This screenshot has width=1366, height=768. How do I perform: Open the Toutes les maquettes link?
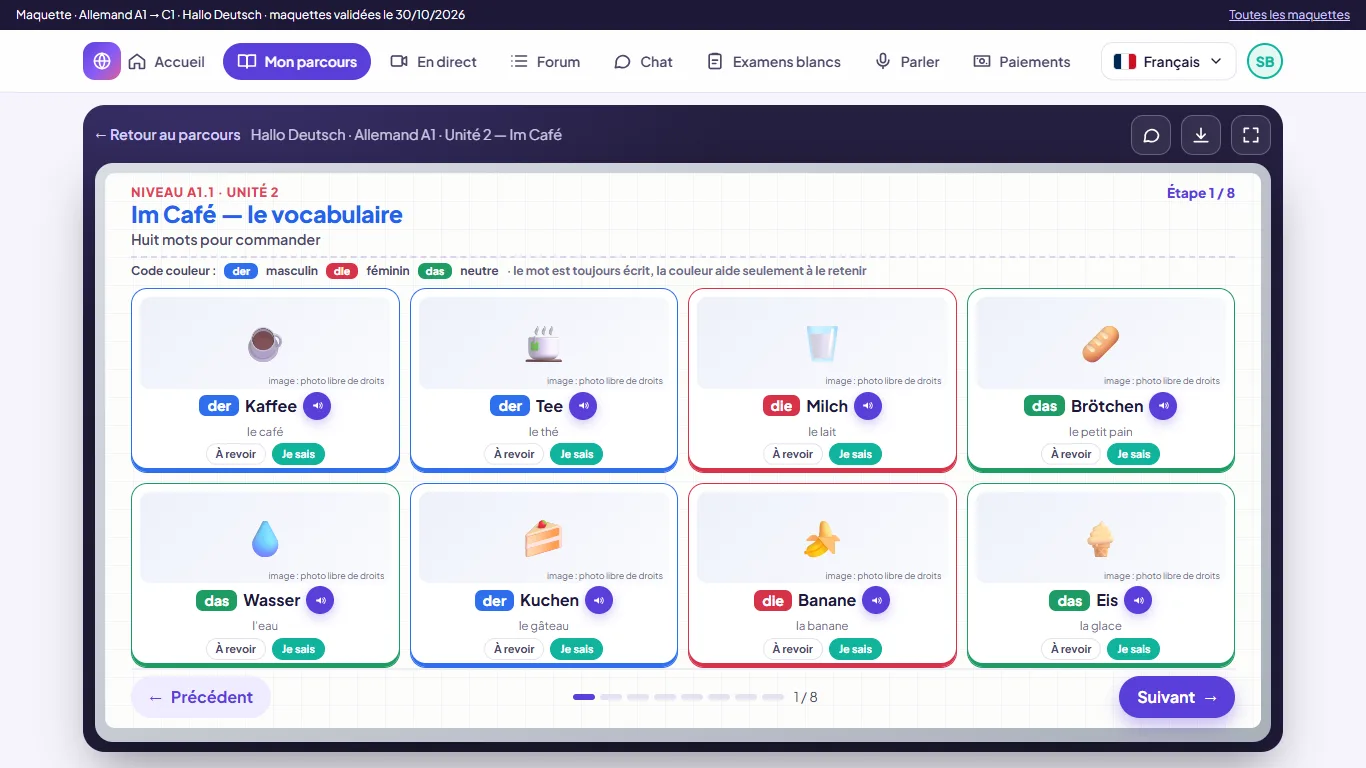click(x=1289, y=15)
